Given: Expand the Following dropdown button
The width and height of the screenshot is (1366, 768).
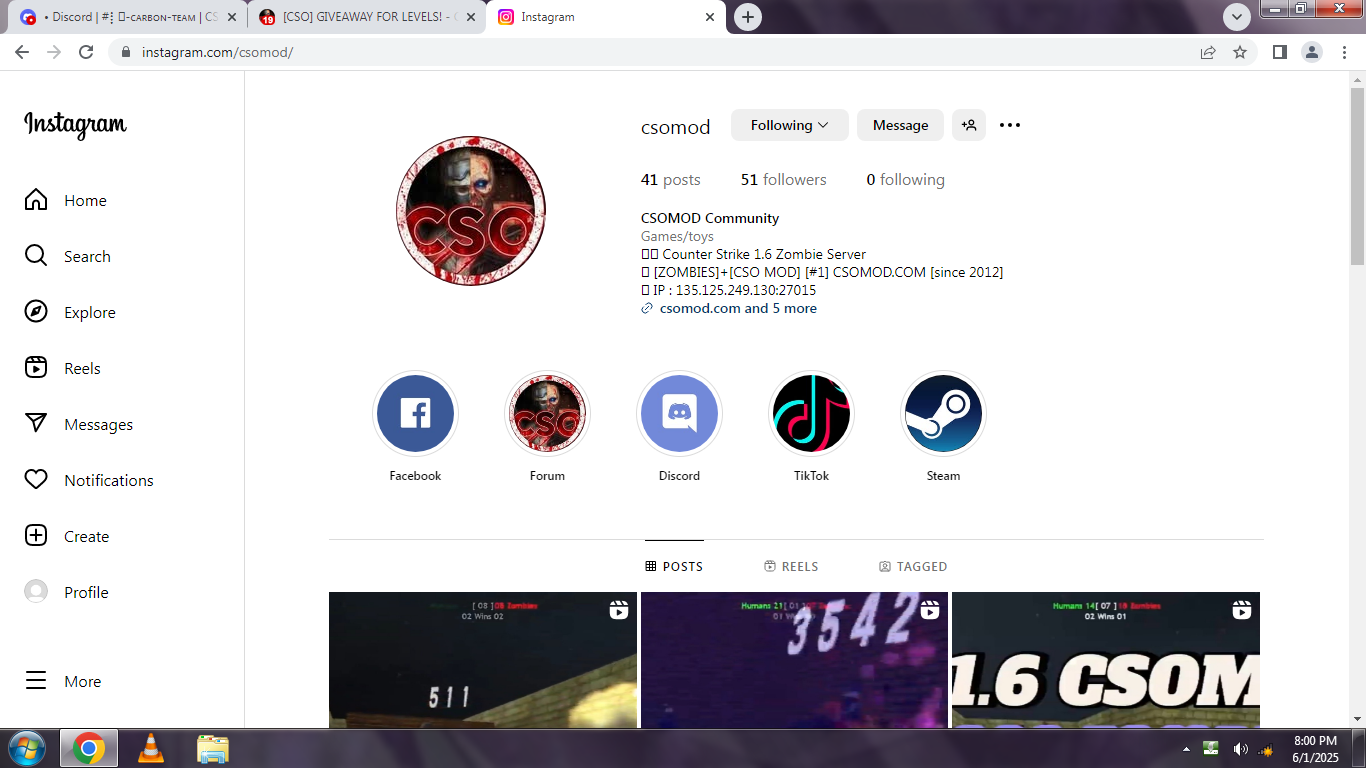Looking at the screenshot, I should pyautogui.click(x=789, y=125).
